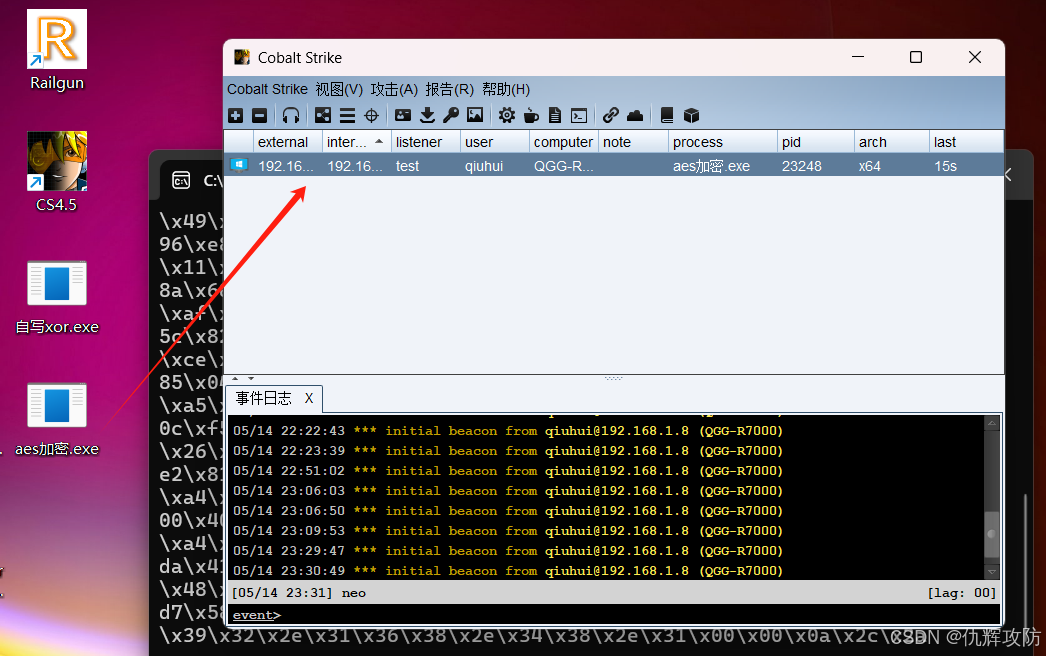Open the 视图(V) menu
Screen dimensions: 1046x656
(x=339, y=89)
